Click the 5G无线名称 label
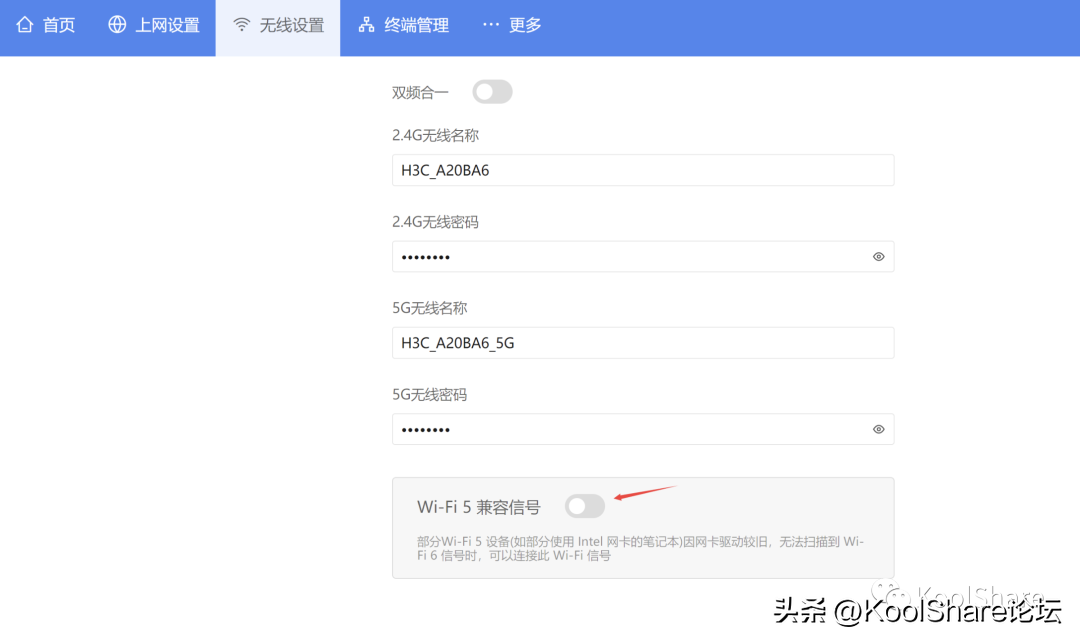 [x=430, y=308]
